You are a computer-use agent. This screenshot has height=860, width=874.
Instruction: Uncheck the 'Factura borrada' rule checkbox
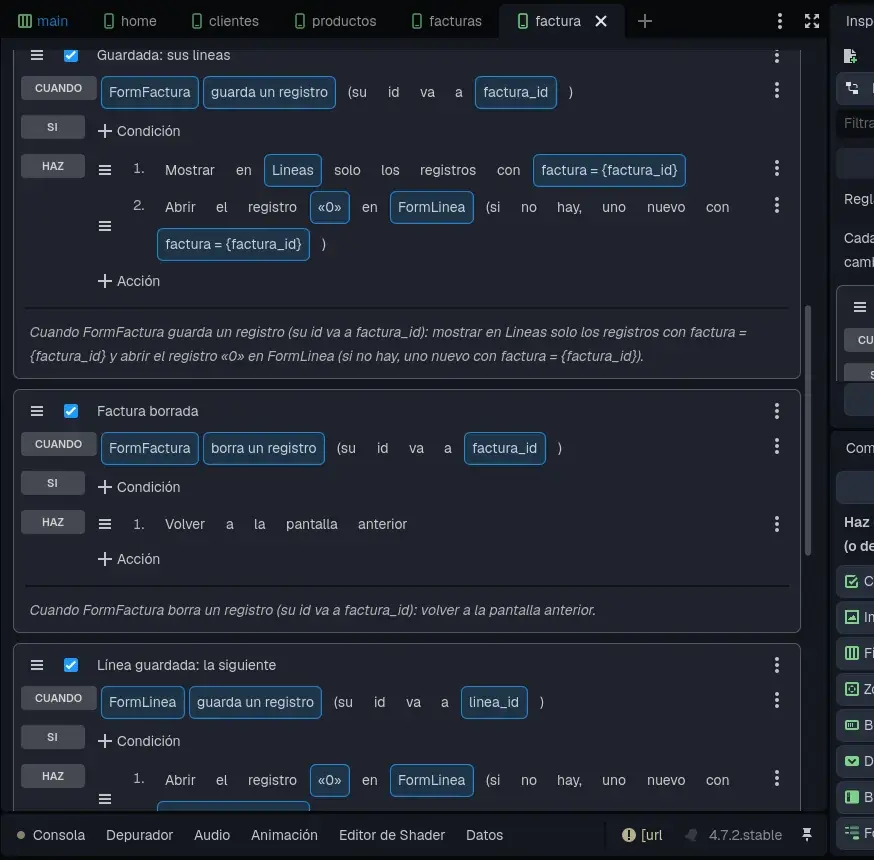(71, 411)
